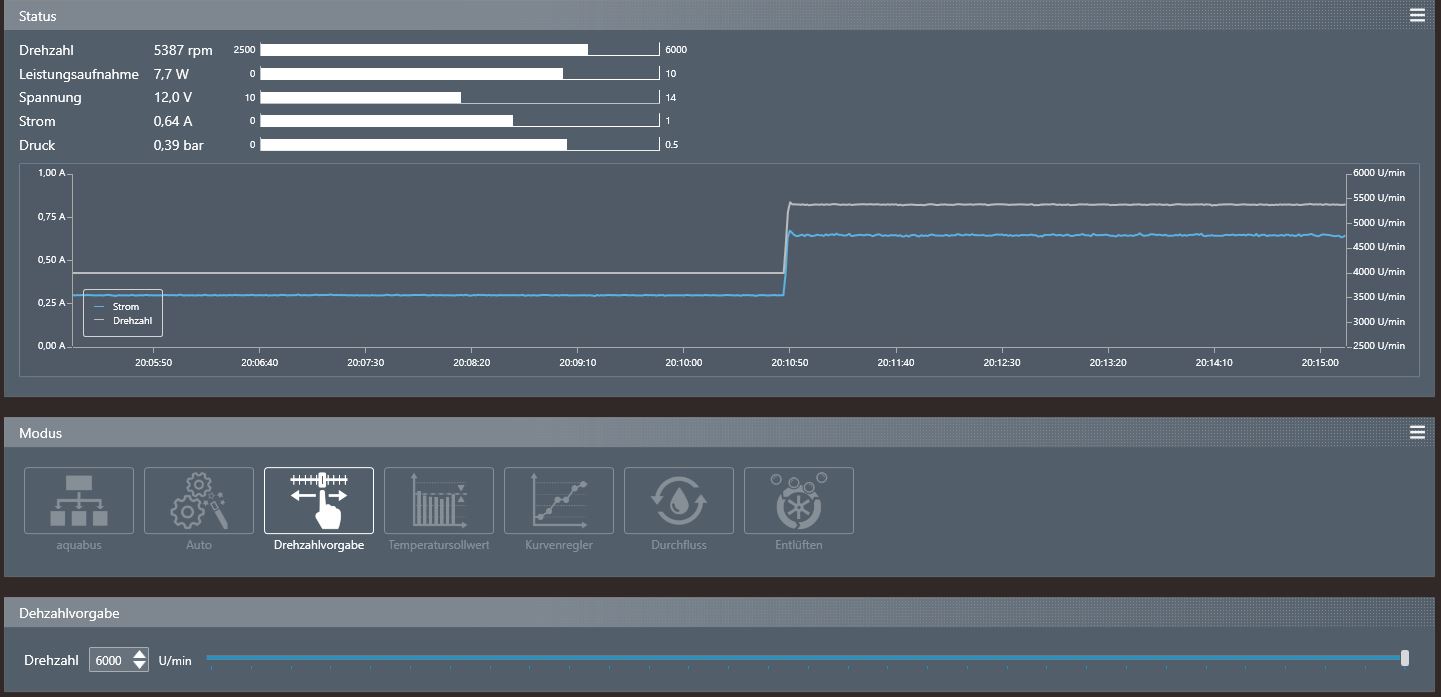Click the Druck bar gauge
This screenshot has height=697, width=1441.
pos(460,145)
